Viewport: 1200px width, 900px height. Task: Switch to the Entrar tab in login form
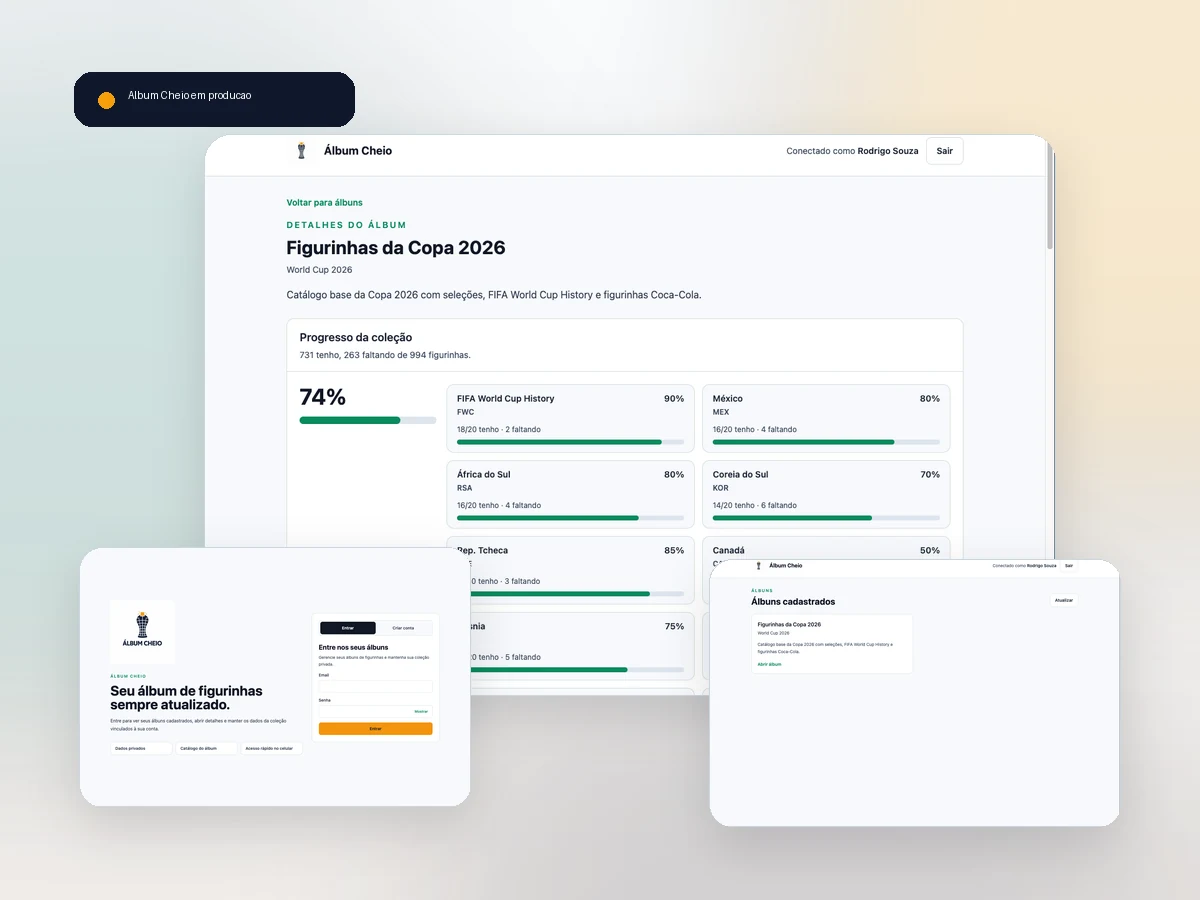click(x=347, y=628)
